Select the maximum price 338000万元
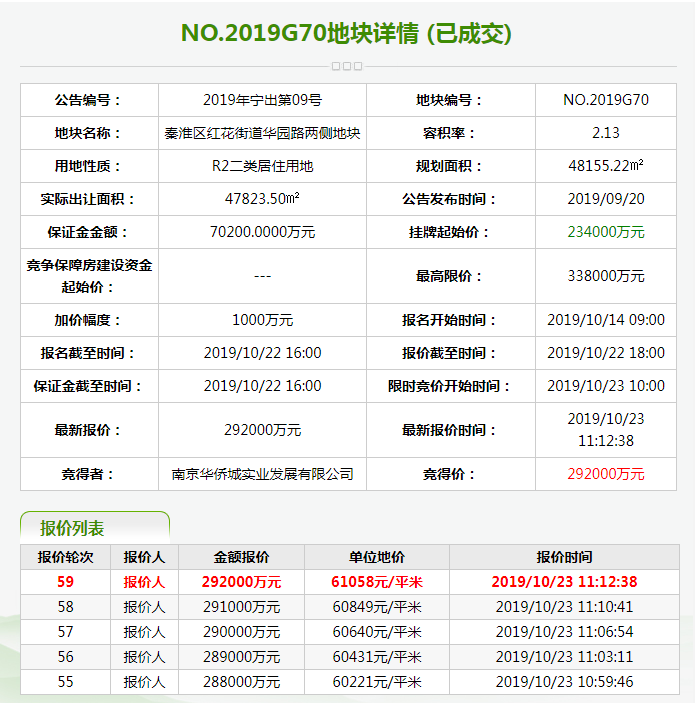The width and height of the screenshot is (695, 703). click(x=606, y=276)
